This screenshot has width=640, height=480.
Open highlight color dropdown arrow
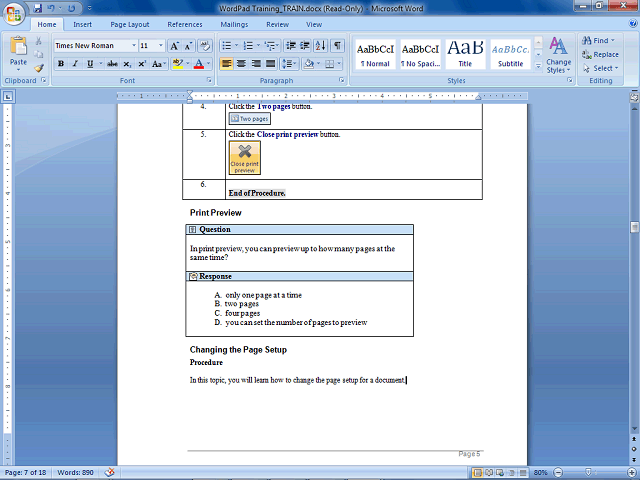point(188,64)
